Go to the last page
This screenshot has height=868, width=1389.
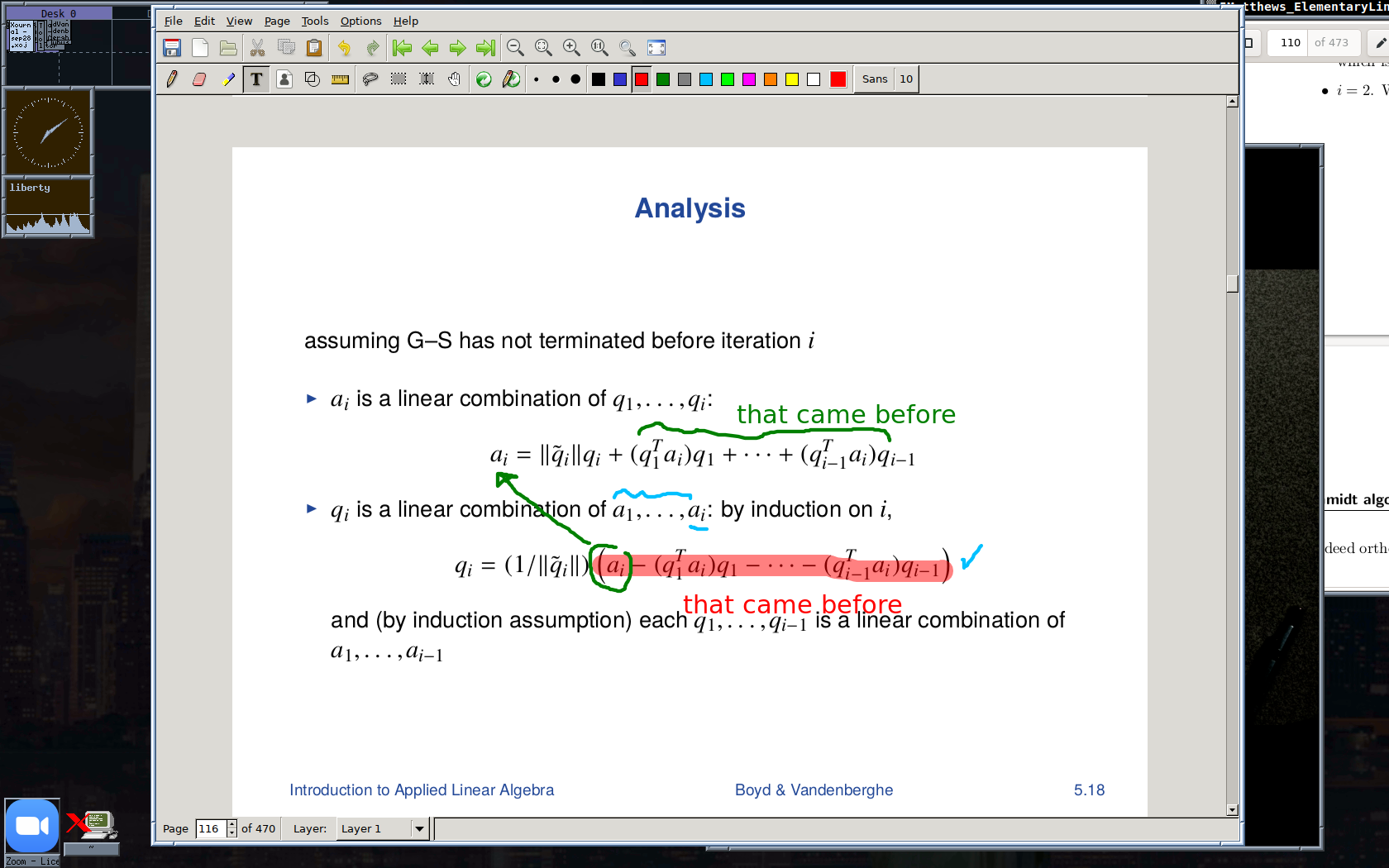(485, 48)
